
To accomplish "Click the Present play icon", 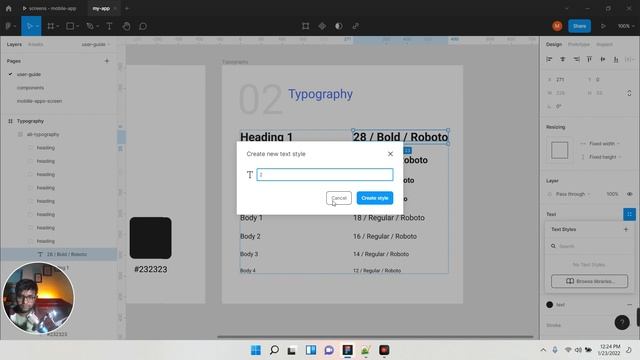I will click(603, 26).
